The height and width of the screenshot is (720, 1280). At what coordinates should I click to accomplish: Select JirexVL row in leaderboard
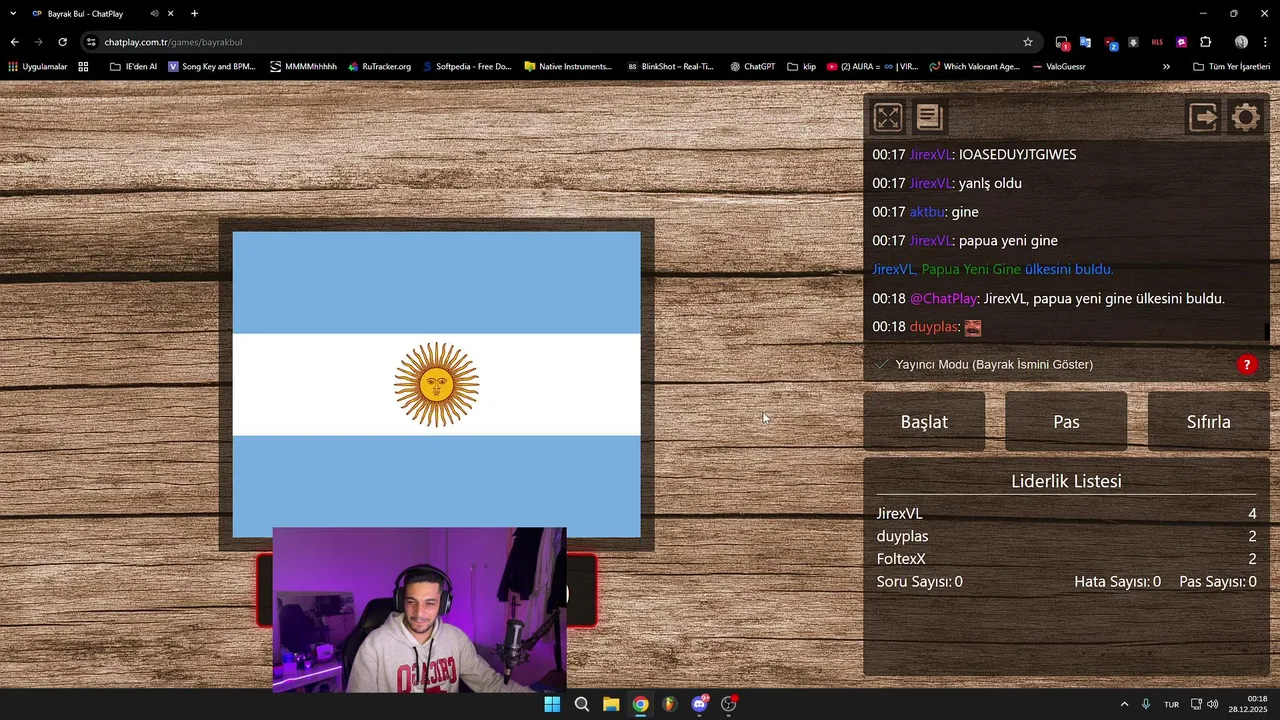[1066, 513]
